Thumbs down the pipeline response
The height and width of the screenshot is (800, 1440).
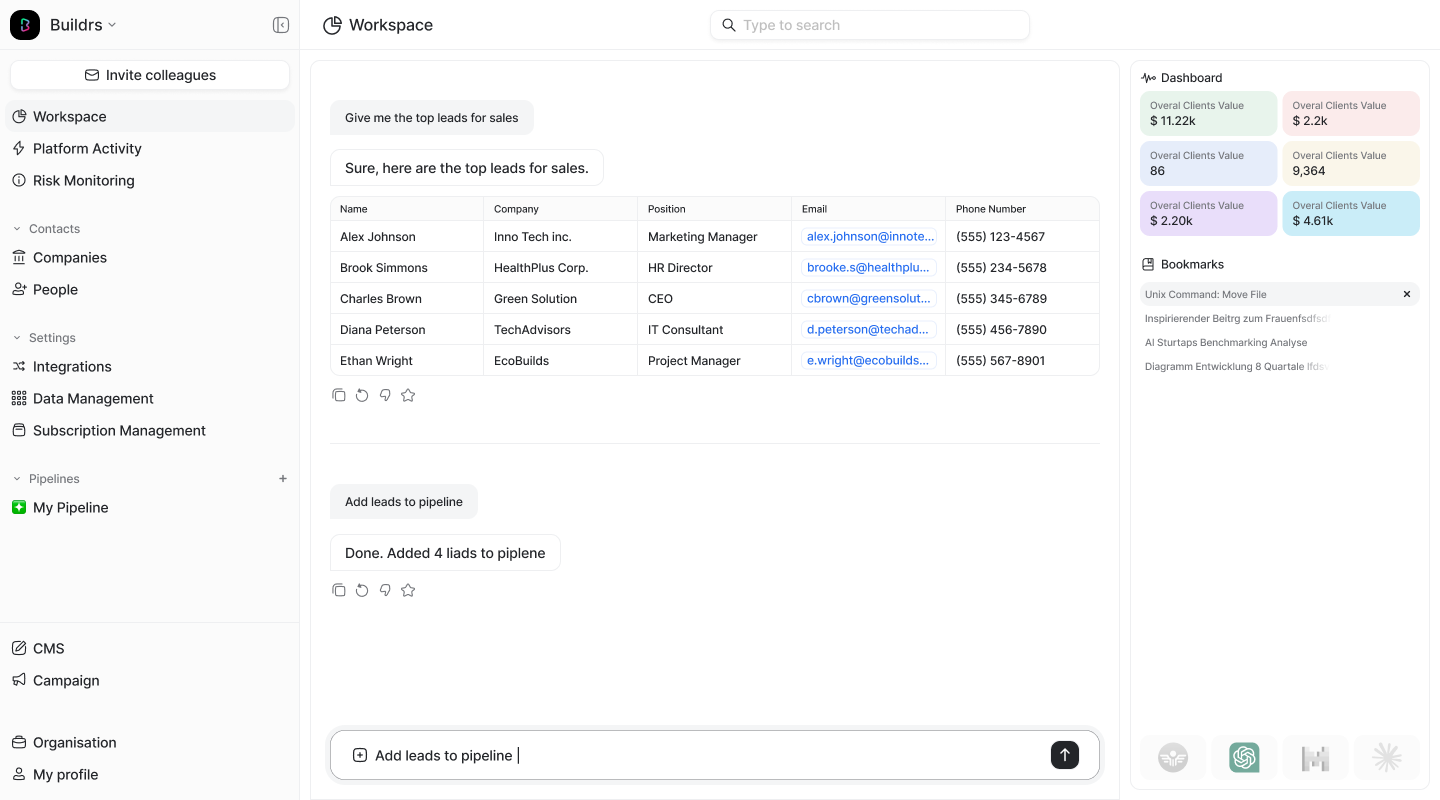385,590
